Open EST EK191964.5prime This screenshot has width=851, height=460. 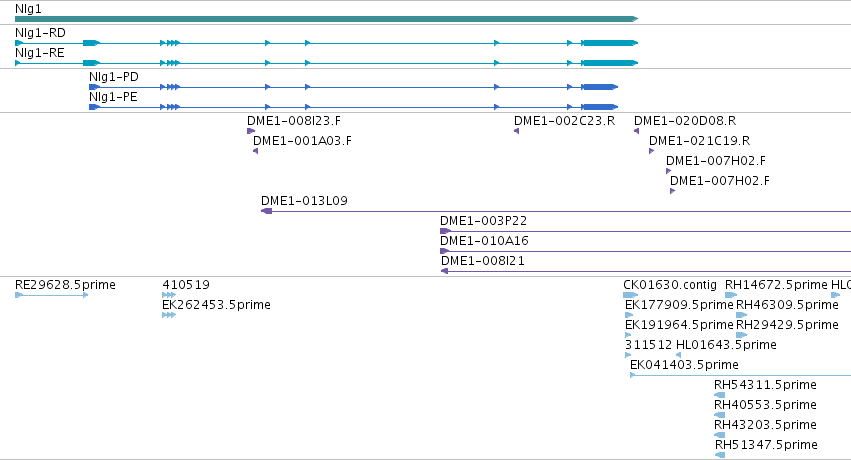pos(679,324)
